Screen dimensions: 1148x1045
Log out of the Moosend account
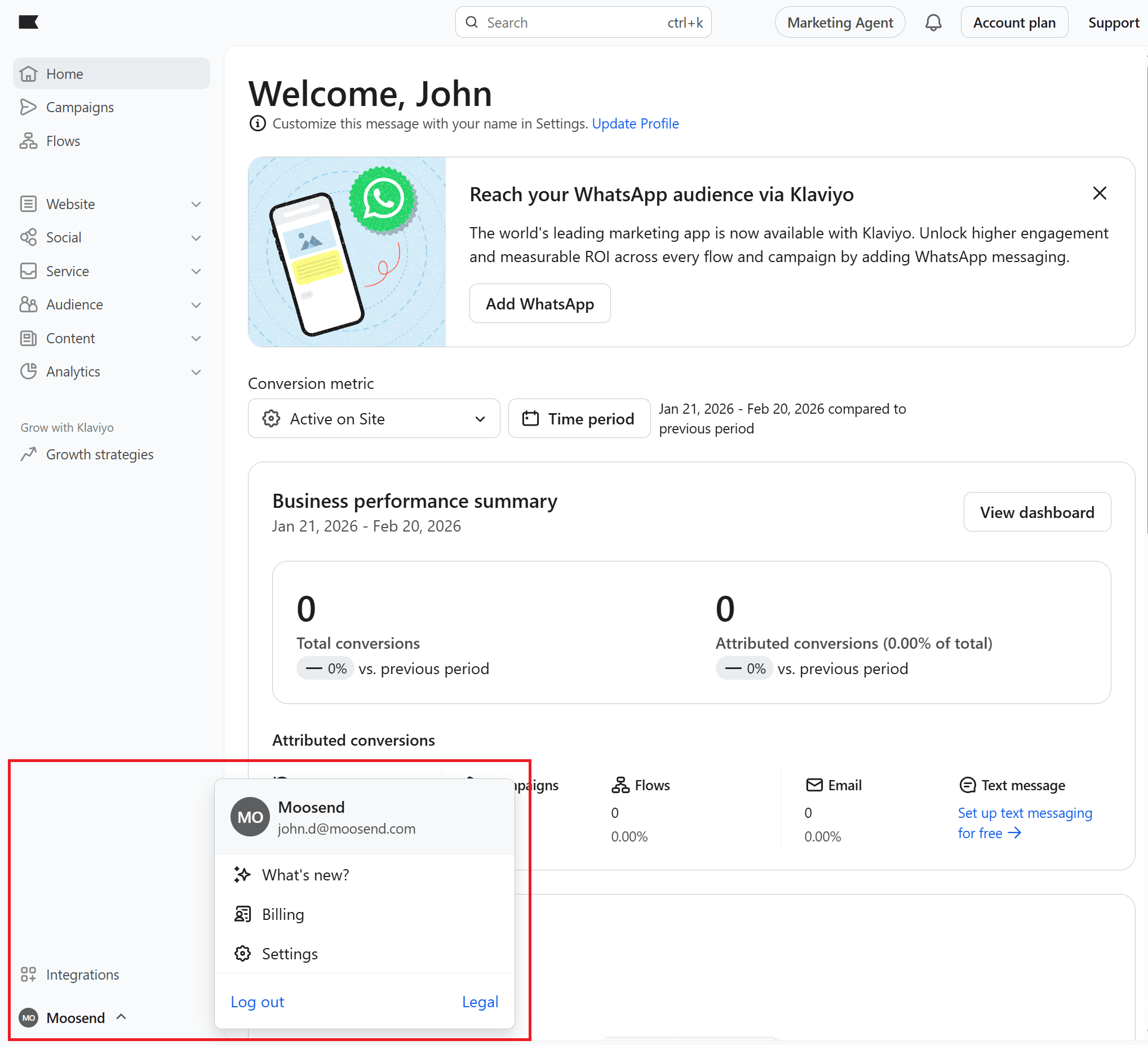click(258, 1002)
